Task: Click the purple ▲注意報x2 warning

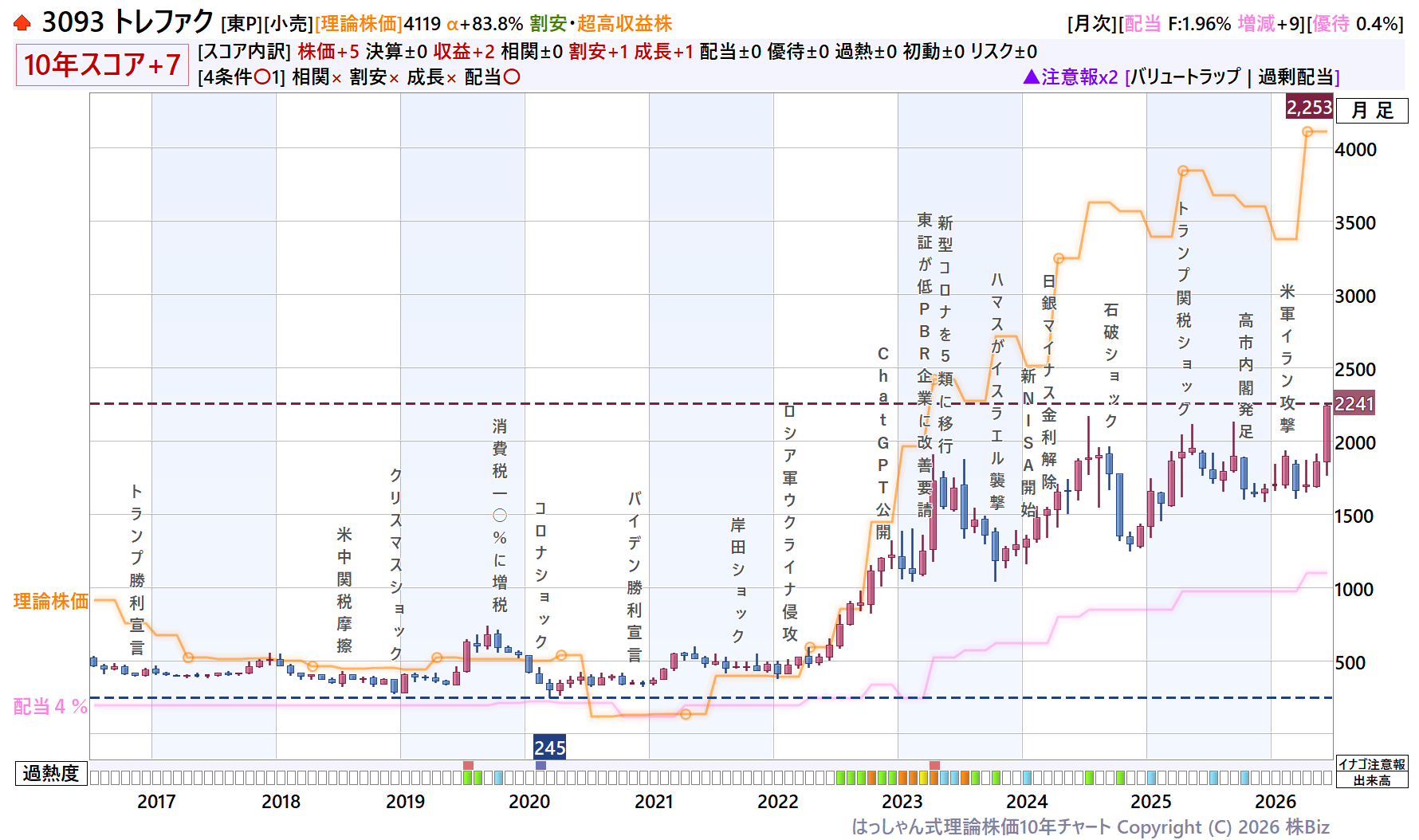Action: [1071, 77]
